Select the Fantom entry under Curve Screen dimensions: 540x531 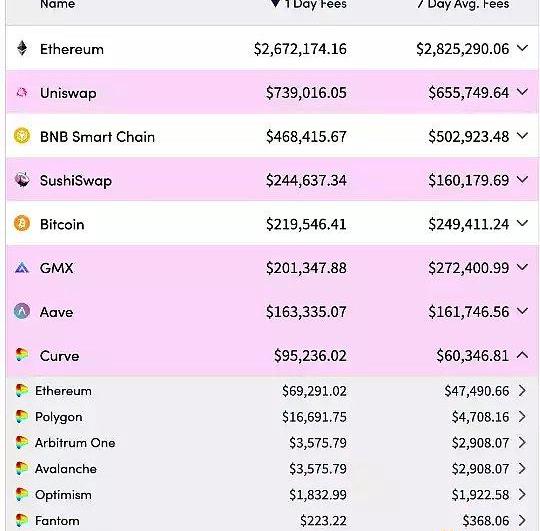coord(57,521)
